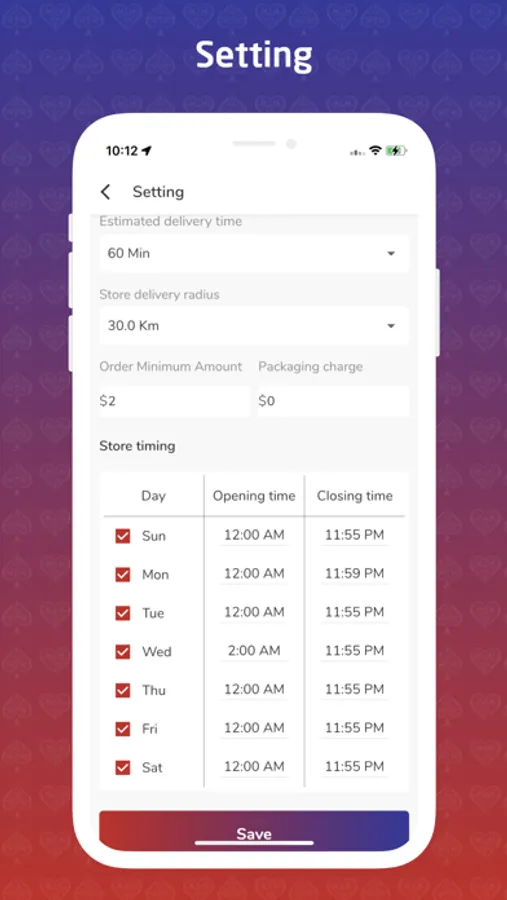Edit the Packaging charge field
This screenshot has height=900, width=507.
coord(334,401)
